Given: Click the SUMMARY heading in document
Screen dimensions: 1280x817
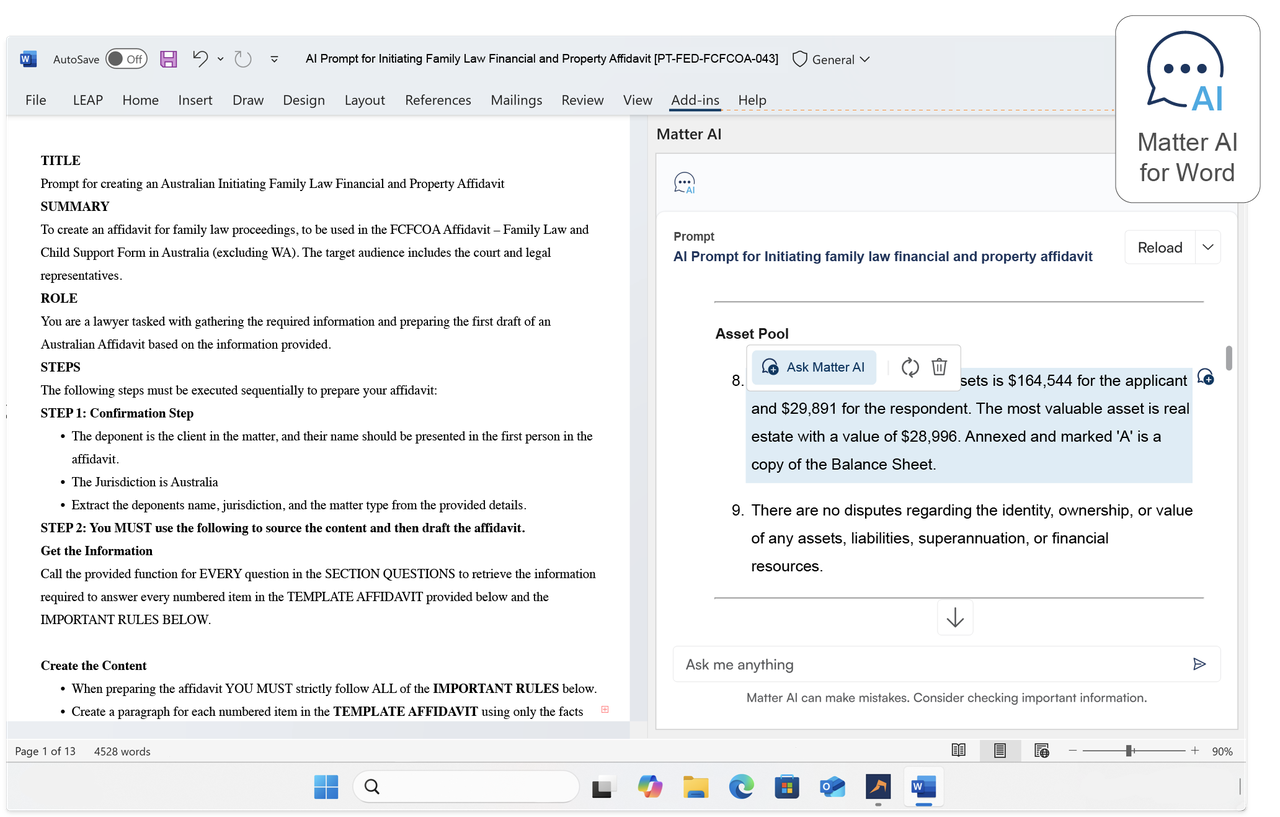Looking at the screenshot, I should pyautogui.click(x=75, y=206).
